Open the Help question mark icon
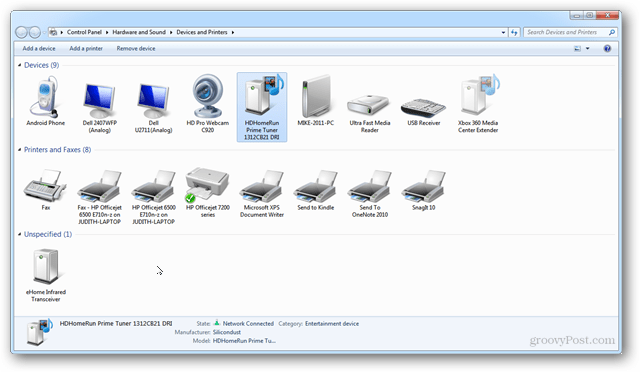 point(607,49)
